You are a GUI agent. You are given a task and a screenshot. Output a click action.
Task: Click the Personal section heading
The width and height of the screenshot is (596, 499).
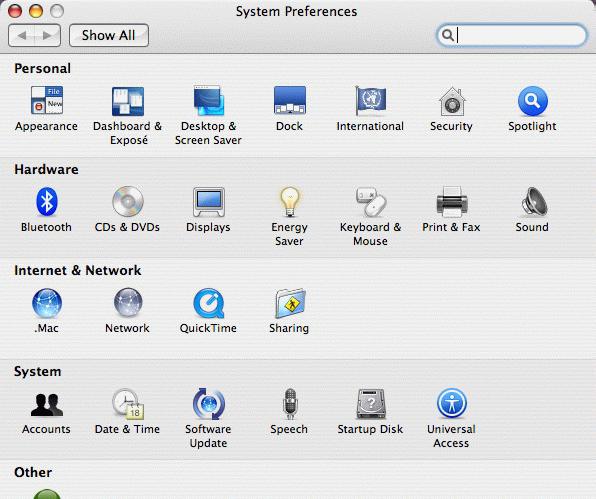point(43,68)
